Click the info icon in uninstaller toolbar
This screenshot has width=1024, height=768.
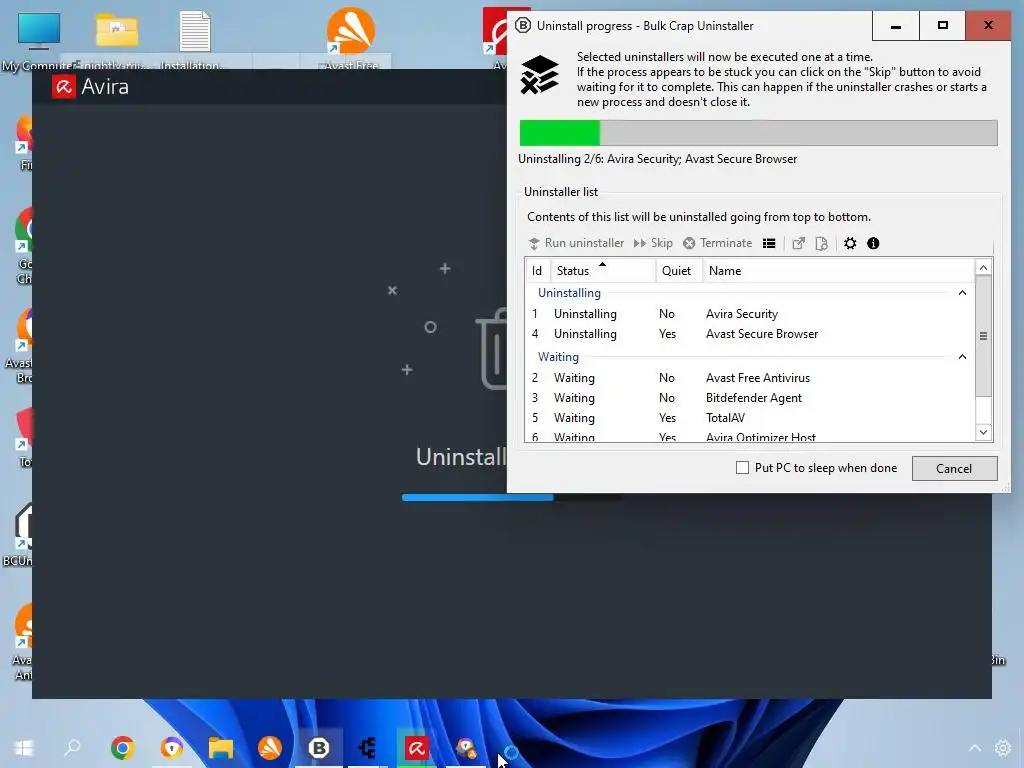click(873, 244)
